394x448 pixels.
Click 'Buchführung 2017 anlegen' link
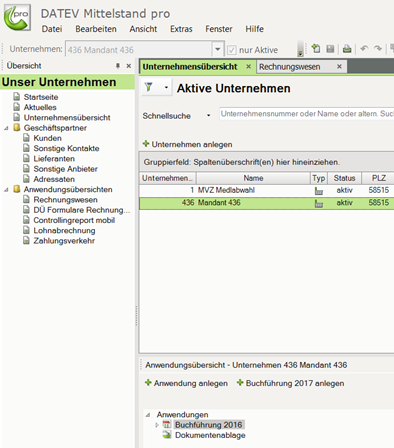(290, 383)
